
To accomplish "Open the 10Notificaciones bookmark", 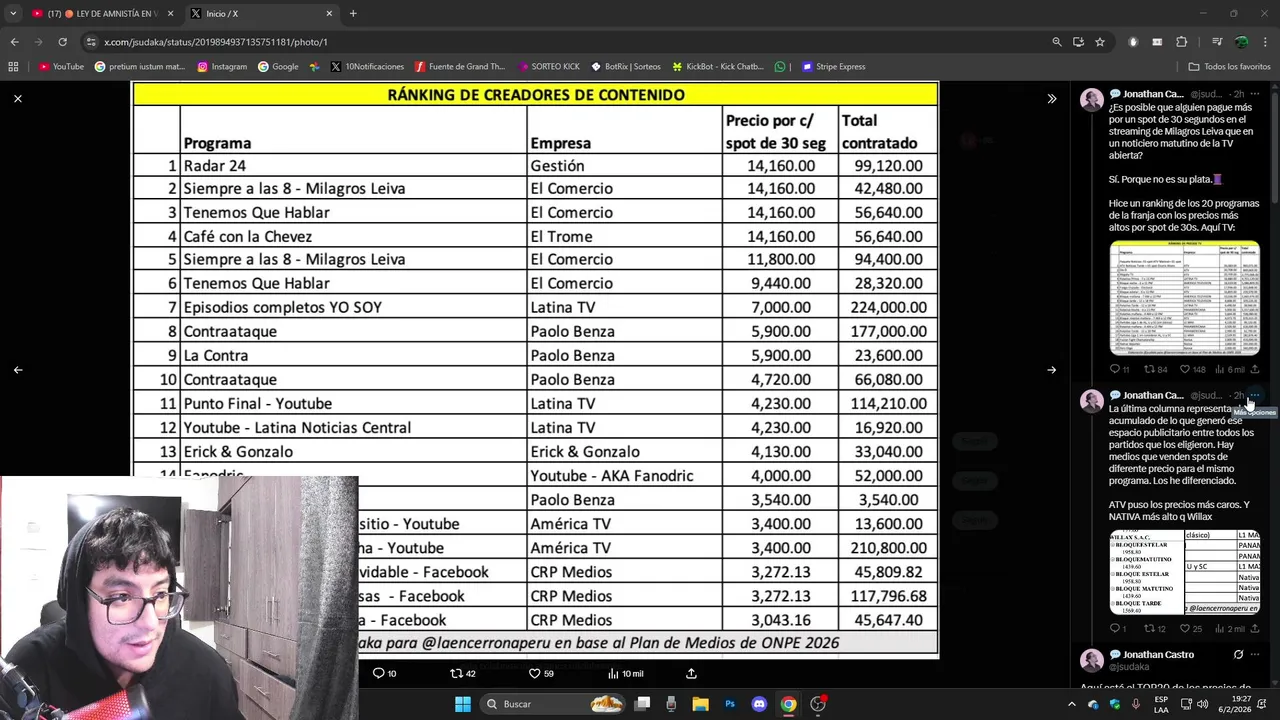I will (367, 67).
